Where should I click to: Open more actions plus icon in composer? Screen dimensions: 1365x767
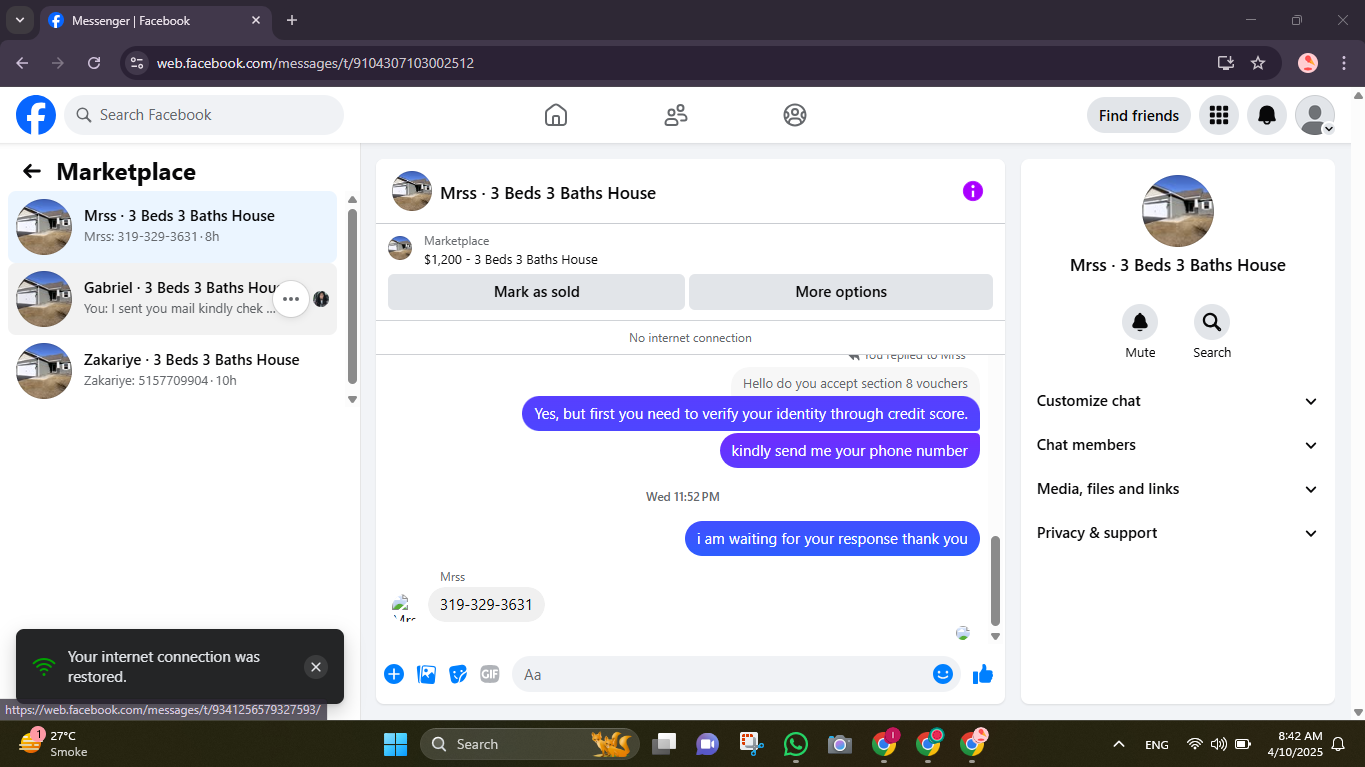pyautogui.click(x=394, y=674)
